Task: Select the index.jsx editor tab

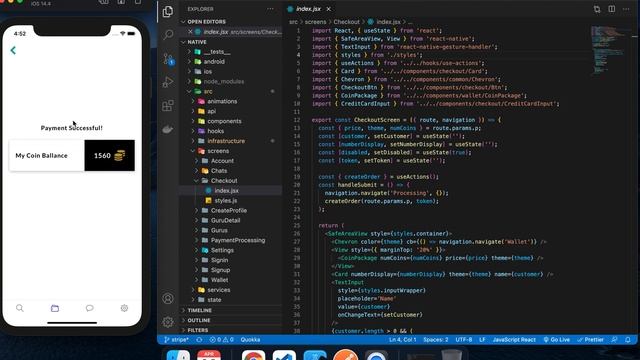Action: pos(308,9)
